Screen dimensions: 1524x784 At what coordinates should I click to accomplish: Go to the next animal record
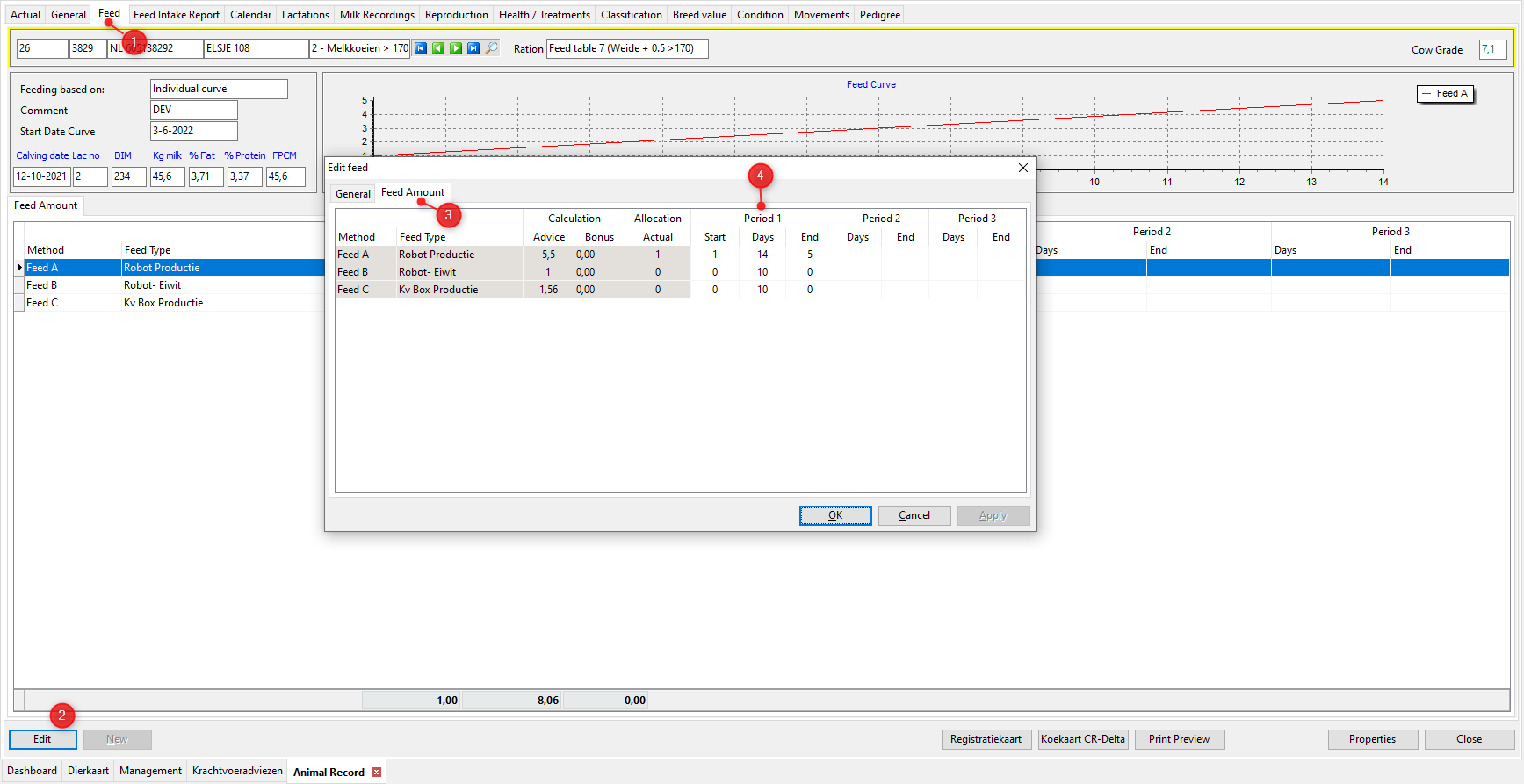click(456, 48)
